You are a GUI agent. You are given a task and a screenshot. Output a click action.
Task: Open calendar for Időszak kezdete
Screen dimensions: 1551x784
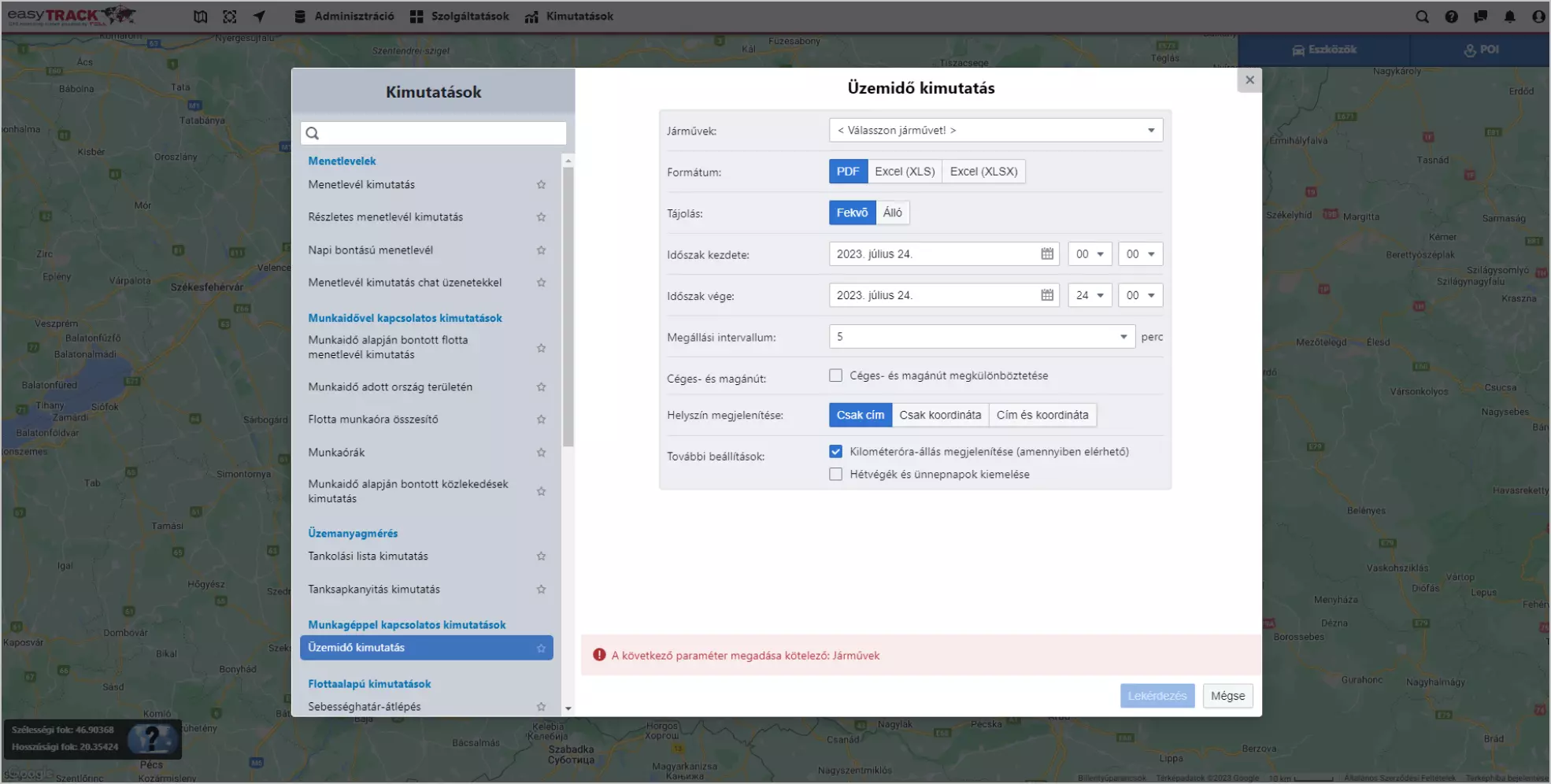pos(1046,253)
